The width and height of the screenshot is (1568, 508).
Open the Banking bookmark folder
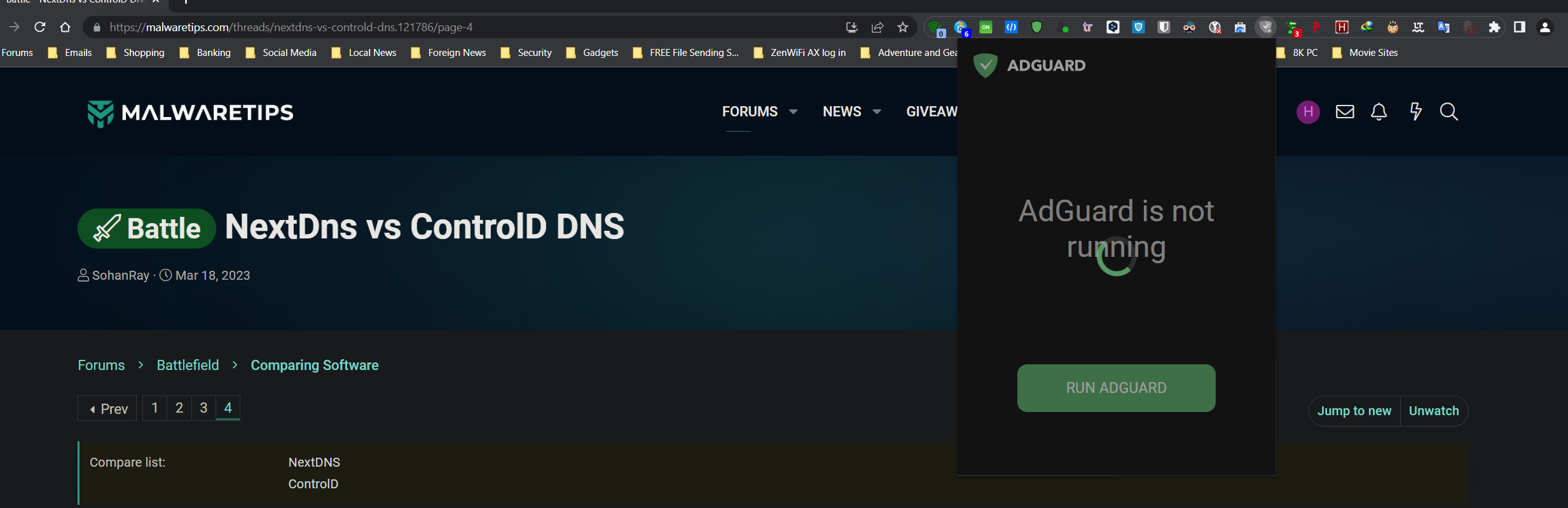[205, 53]
